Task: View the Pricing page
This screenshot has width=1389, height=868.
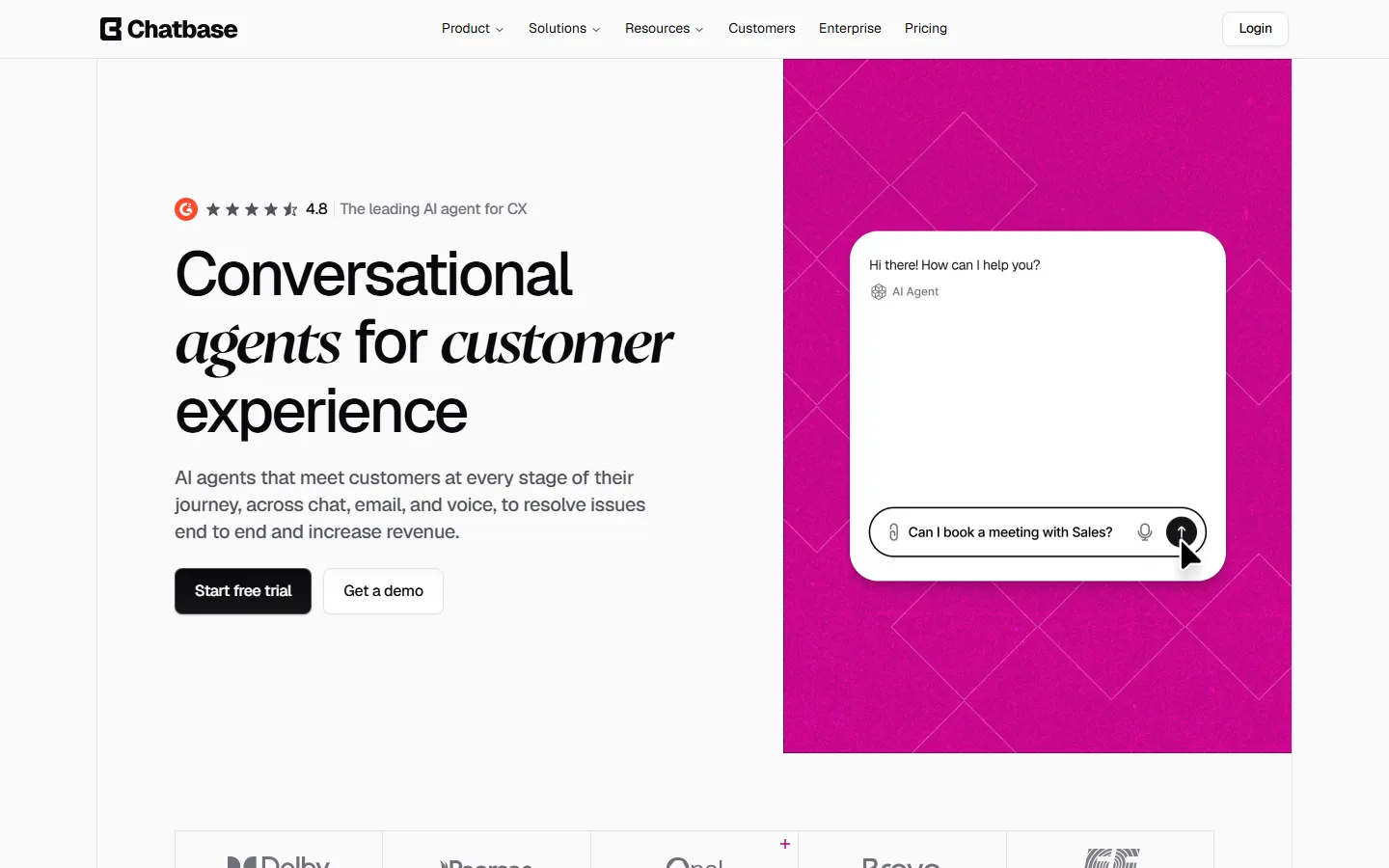Action: coord(926,29)
